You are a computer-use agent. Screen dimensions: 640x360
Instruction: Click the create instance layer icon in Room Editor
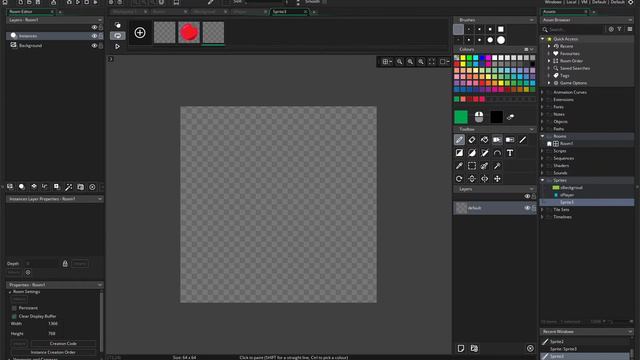(x=22, y=187)
